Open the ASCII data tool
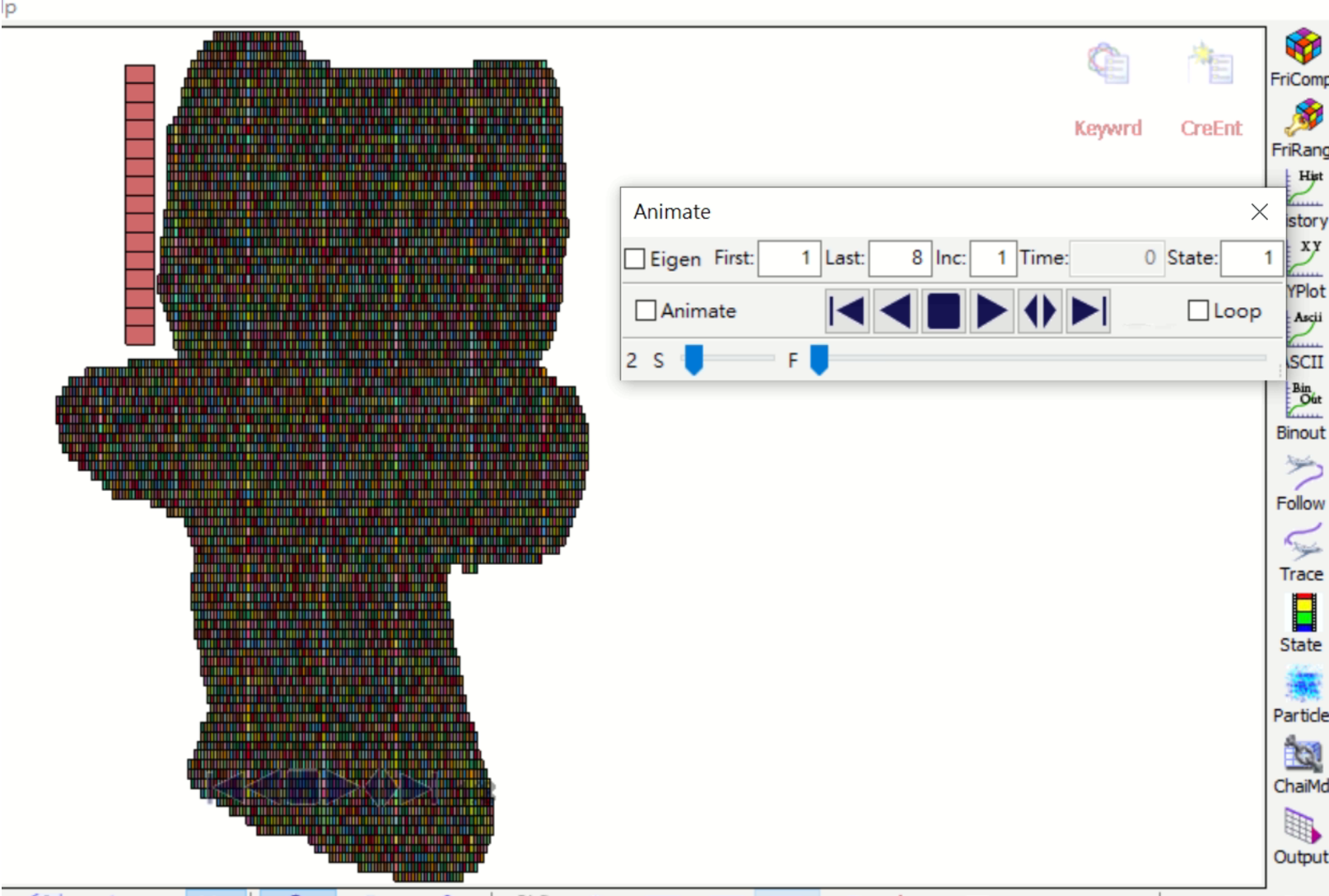The width and height of the screenshot is (1329, 896). point(1306,340)
